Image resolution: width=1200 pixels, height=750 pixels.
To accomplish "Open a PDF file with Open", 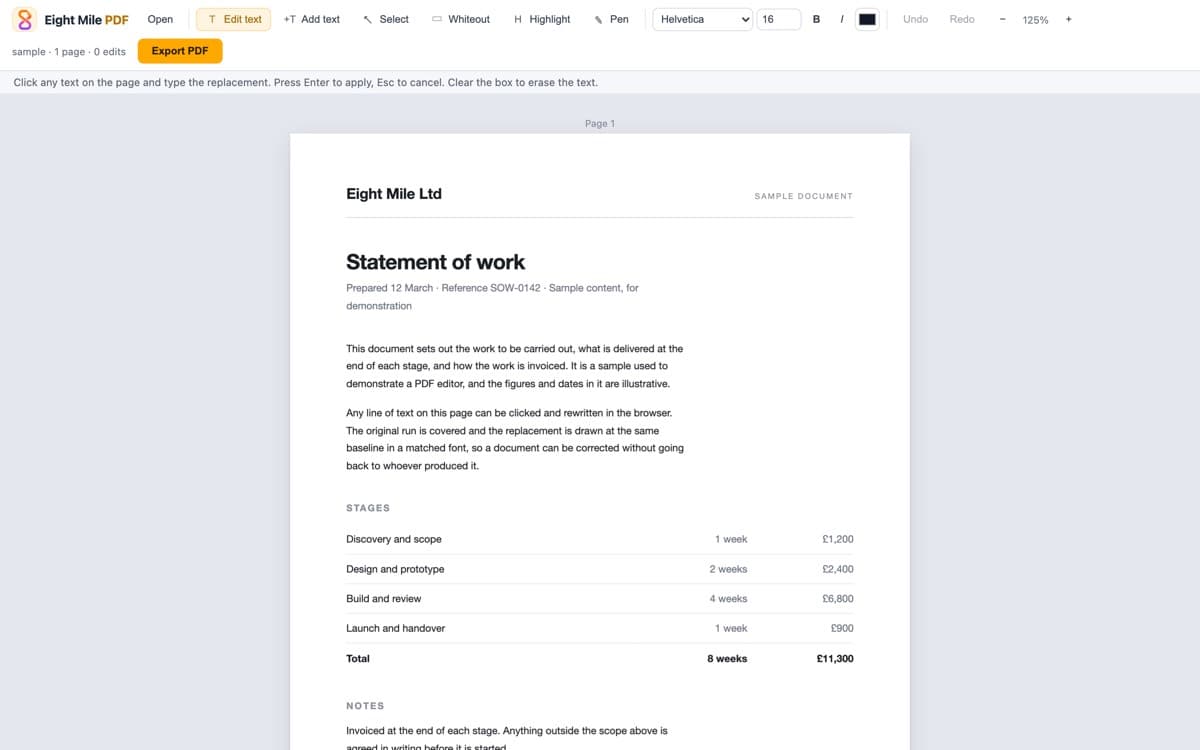I will pos(160,19).
